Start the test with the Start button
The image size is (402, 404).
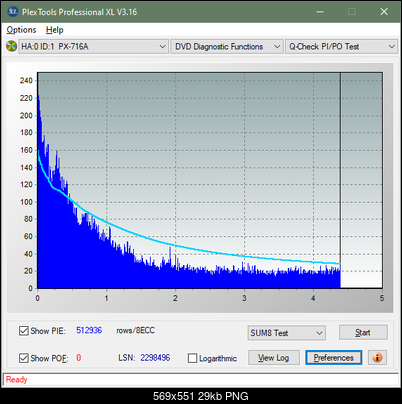coord(363,333)
